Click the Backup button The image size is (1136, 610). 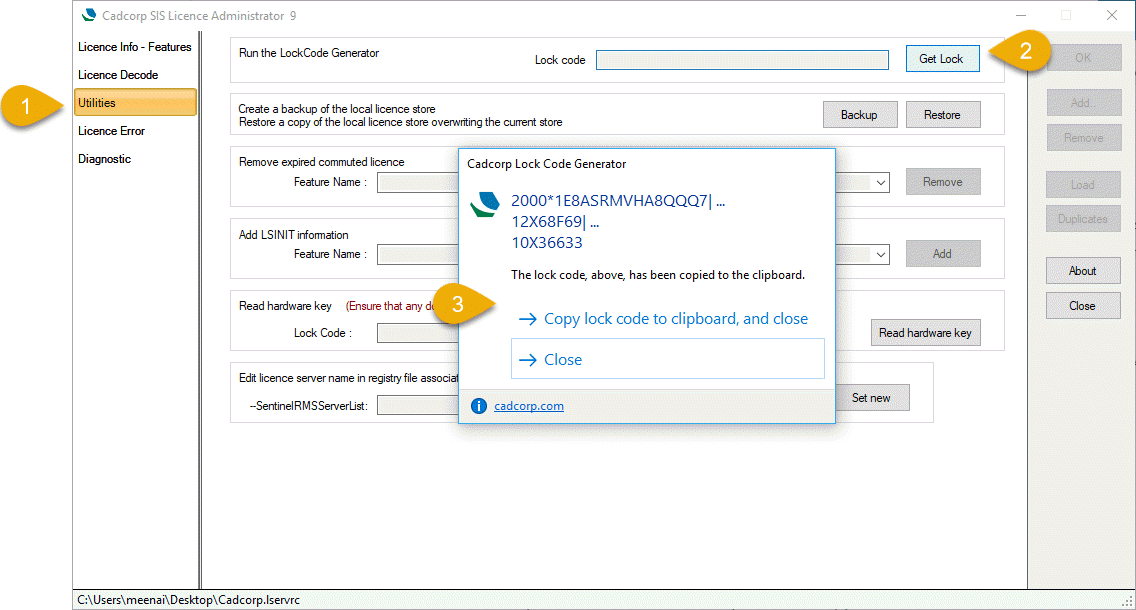point(859,114)
